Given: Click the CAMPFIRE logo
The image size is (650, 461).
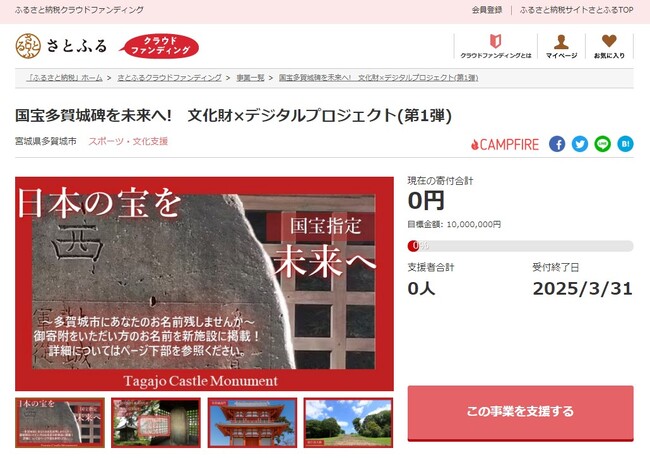Looking at the screenshot, I should click(x=505, y=144).
